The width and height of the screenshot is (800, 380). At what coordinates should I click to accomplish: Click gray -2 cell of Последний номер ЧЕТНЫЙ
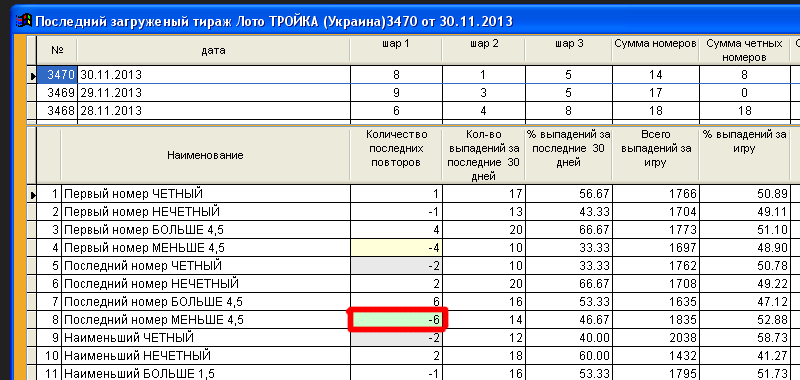396,266
